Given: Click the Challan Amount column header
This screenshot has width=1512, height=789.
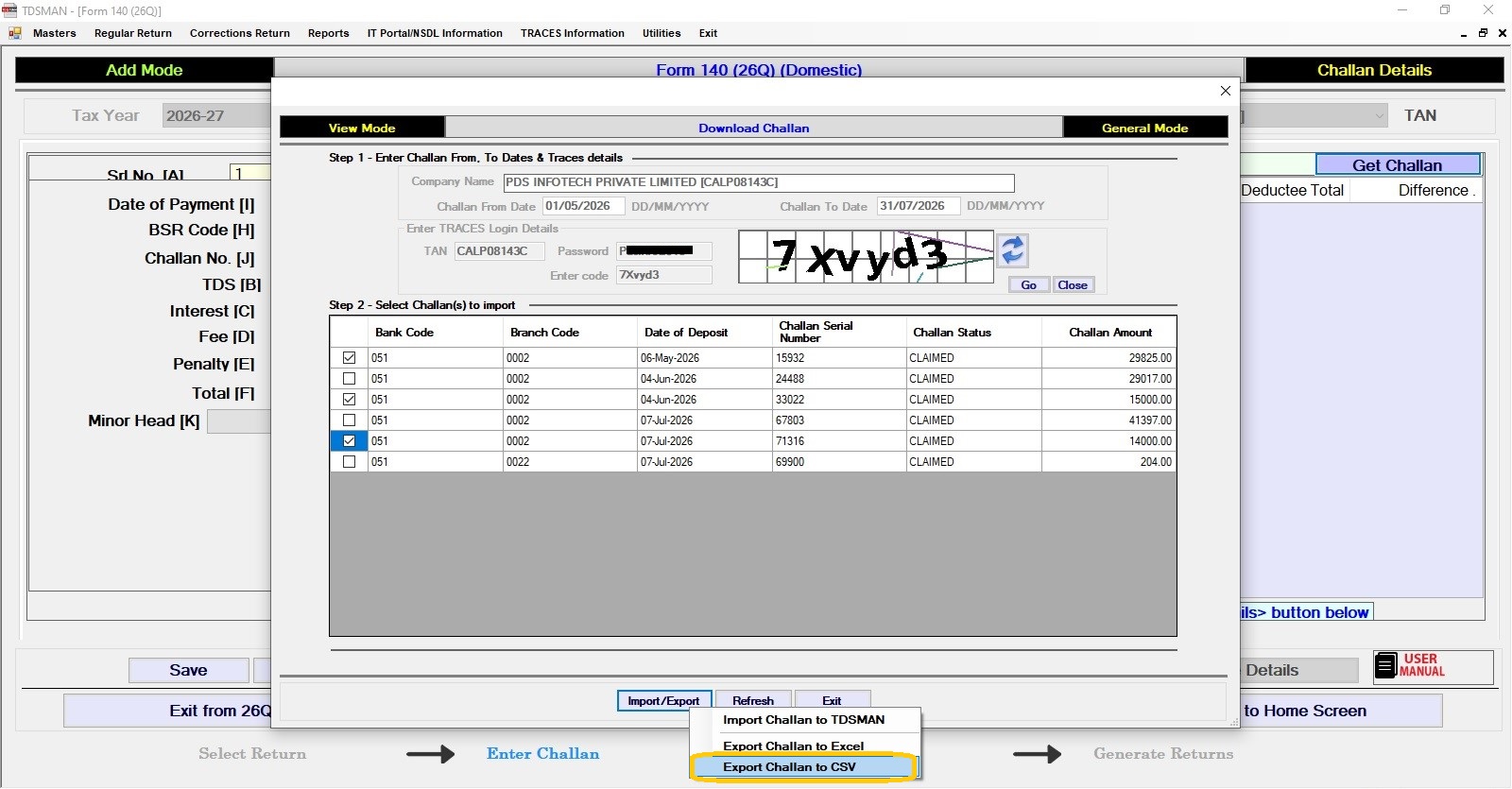Looking at the screenshot, I should click(x=1110, y=333).
